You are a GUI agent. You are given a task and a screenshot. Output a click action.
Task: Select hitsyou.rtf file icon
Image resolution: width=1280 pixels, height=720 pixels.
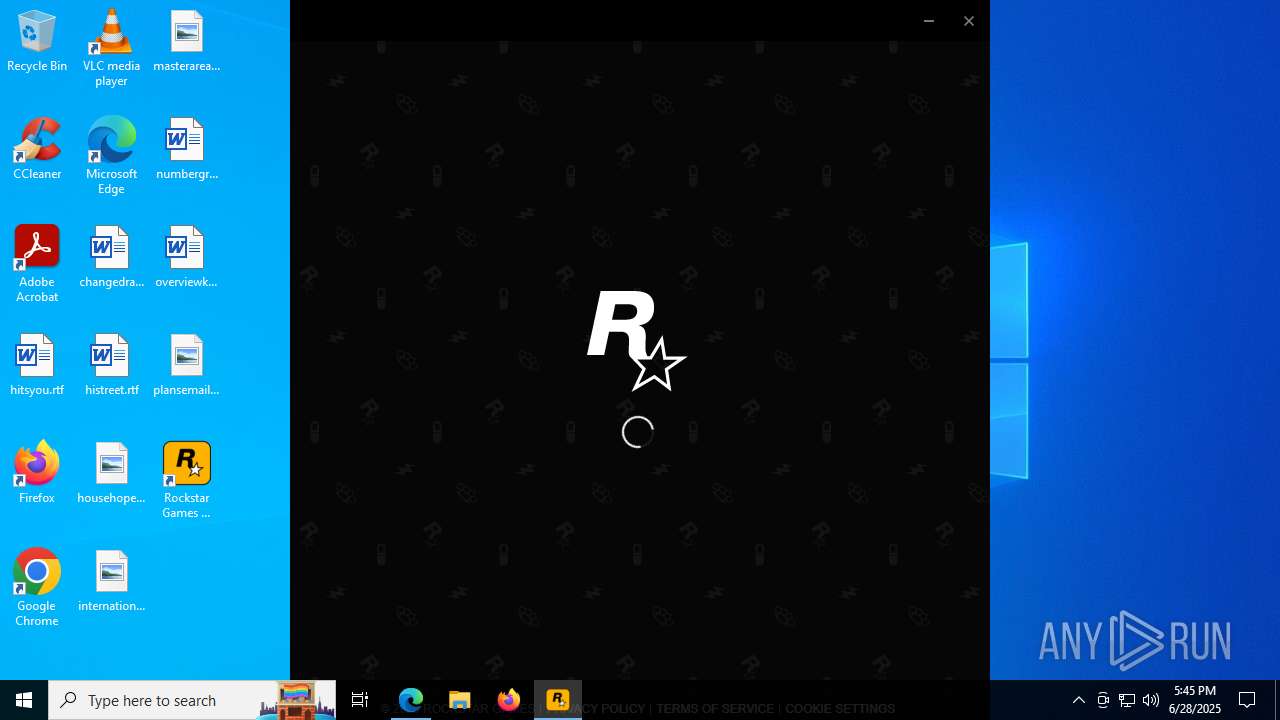(37, 366)
